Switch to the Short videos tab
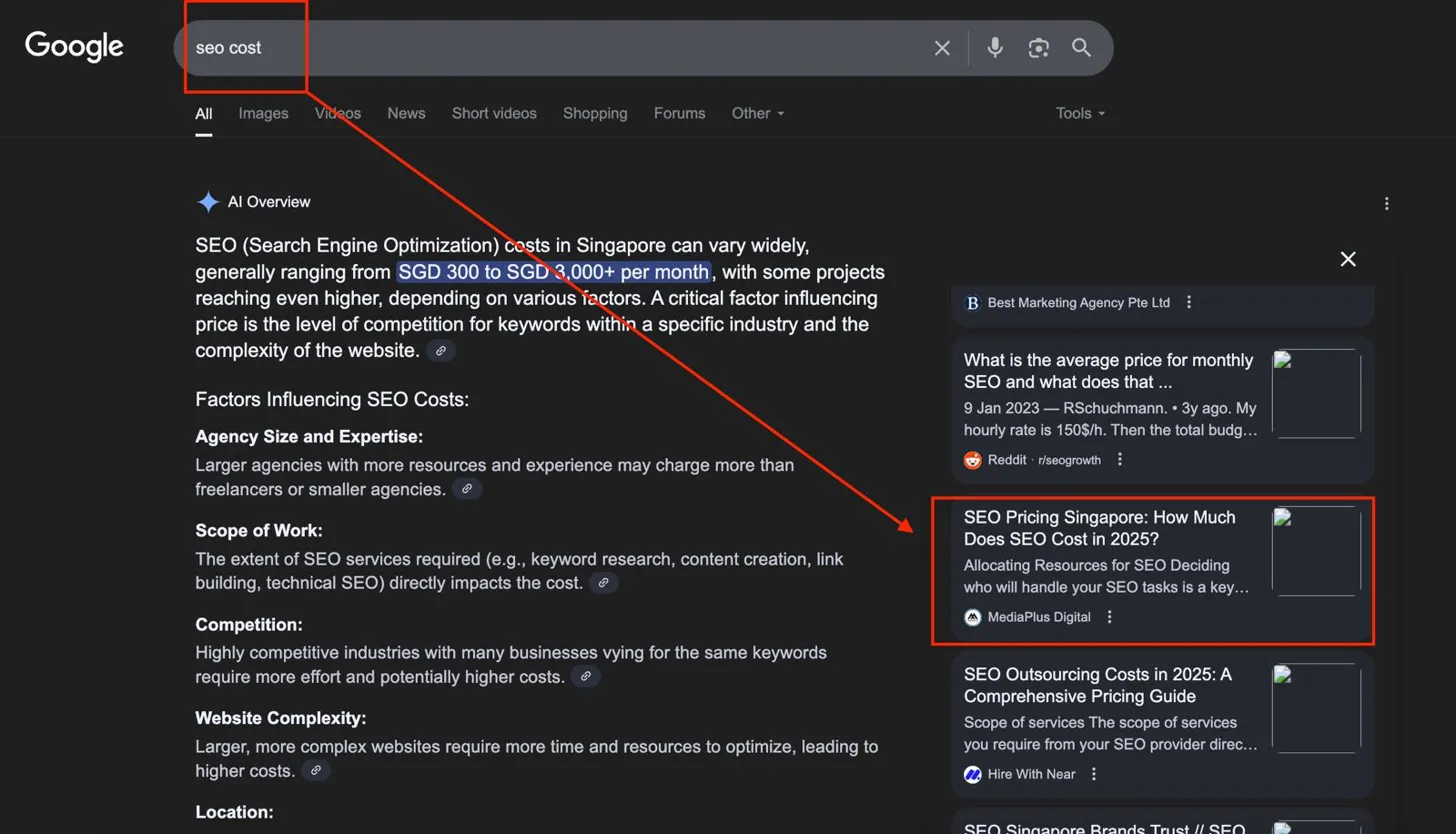Image resolution: width=1456 pixels, height=834 pixels. 494,113
